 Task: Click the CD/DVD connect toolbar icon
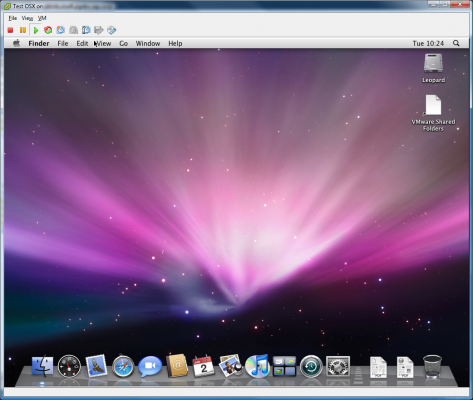coord(111,30)
